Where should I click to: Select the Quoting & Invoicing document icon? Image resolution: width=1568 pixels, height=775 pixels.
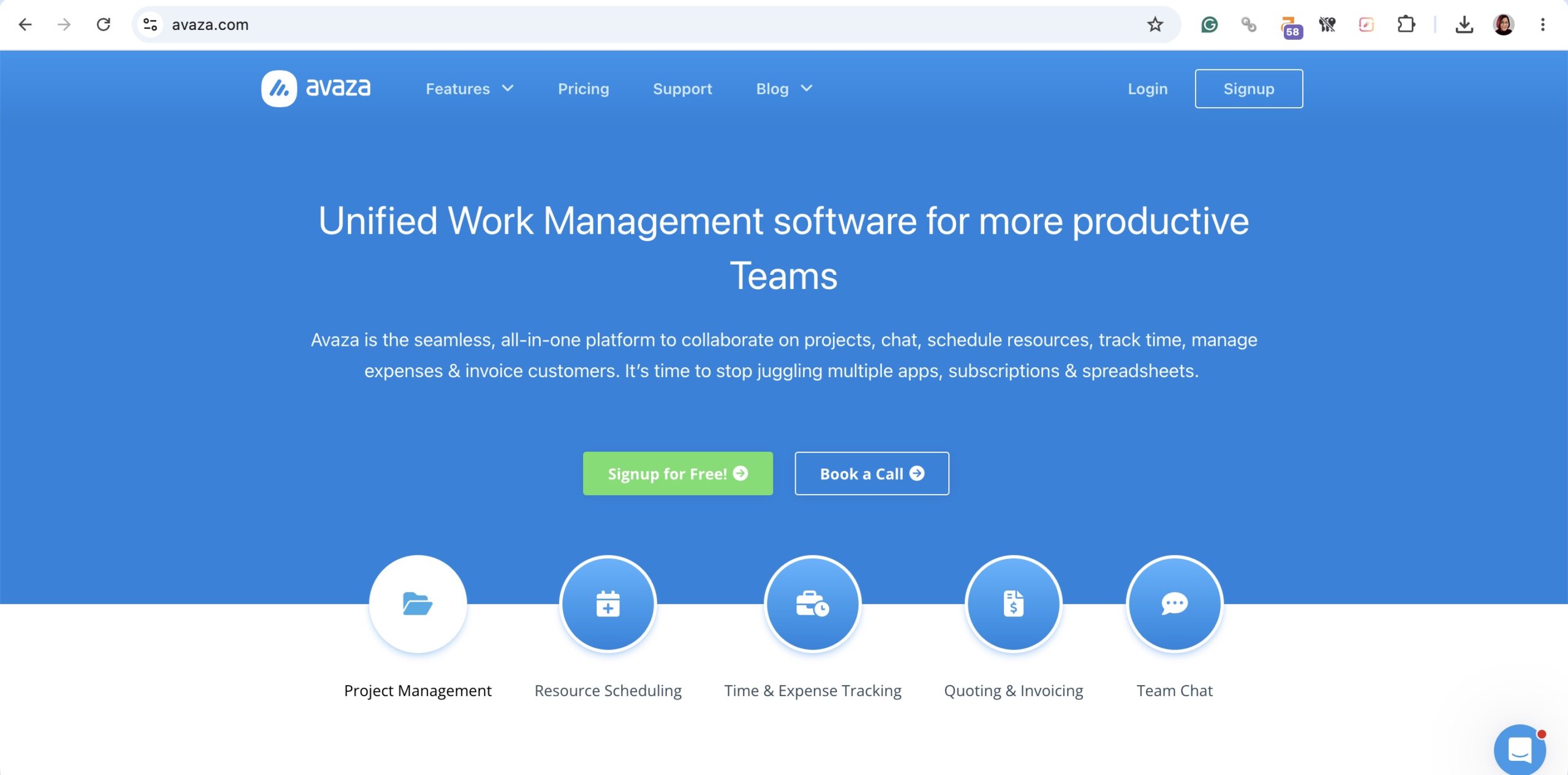[x=1014, y=604]
